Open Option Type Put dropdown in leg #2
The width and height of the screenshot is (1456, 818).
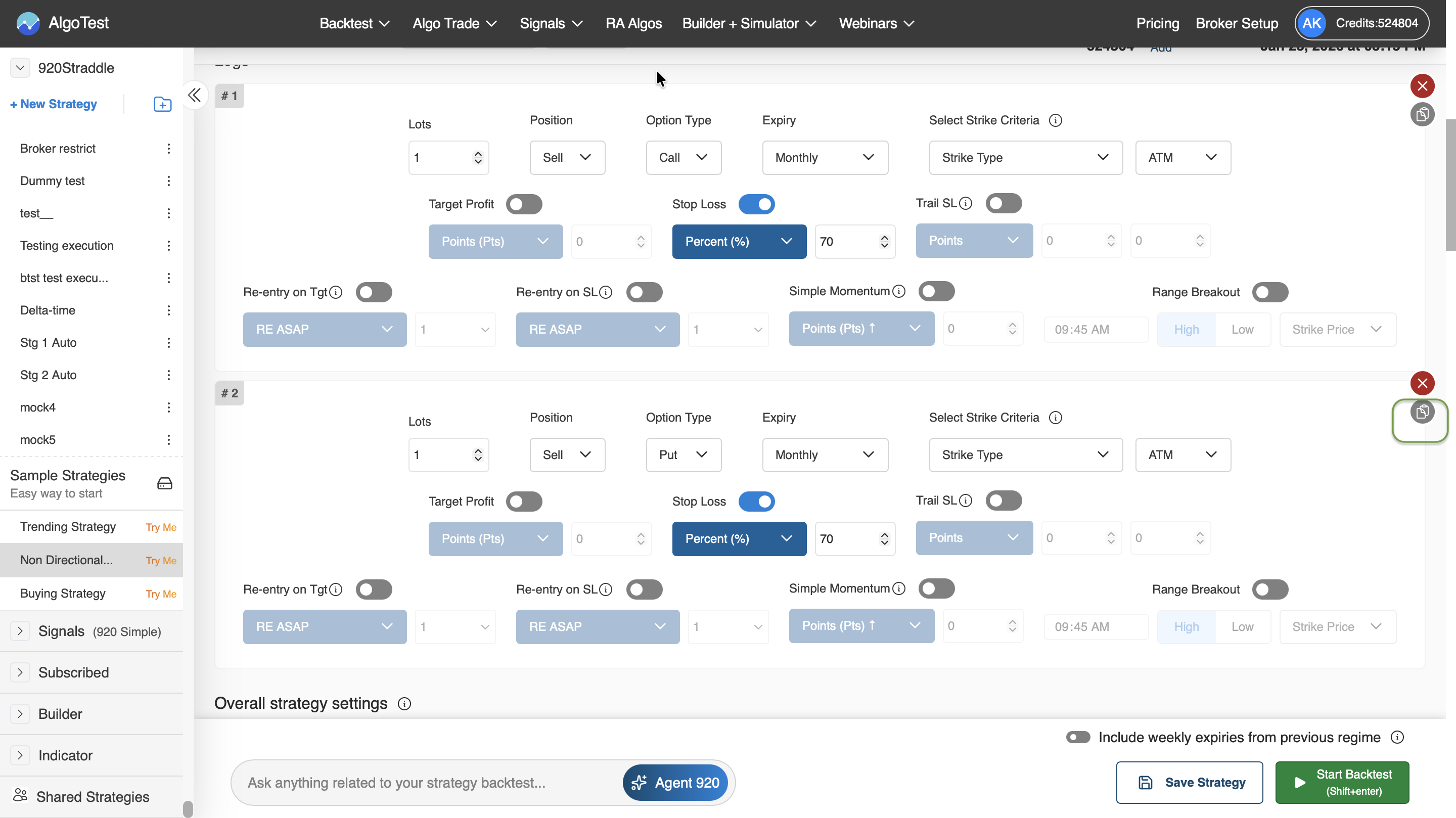(683, 455)
